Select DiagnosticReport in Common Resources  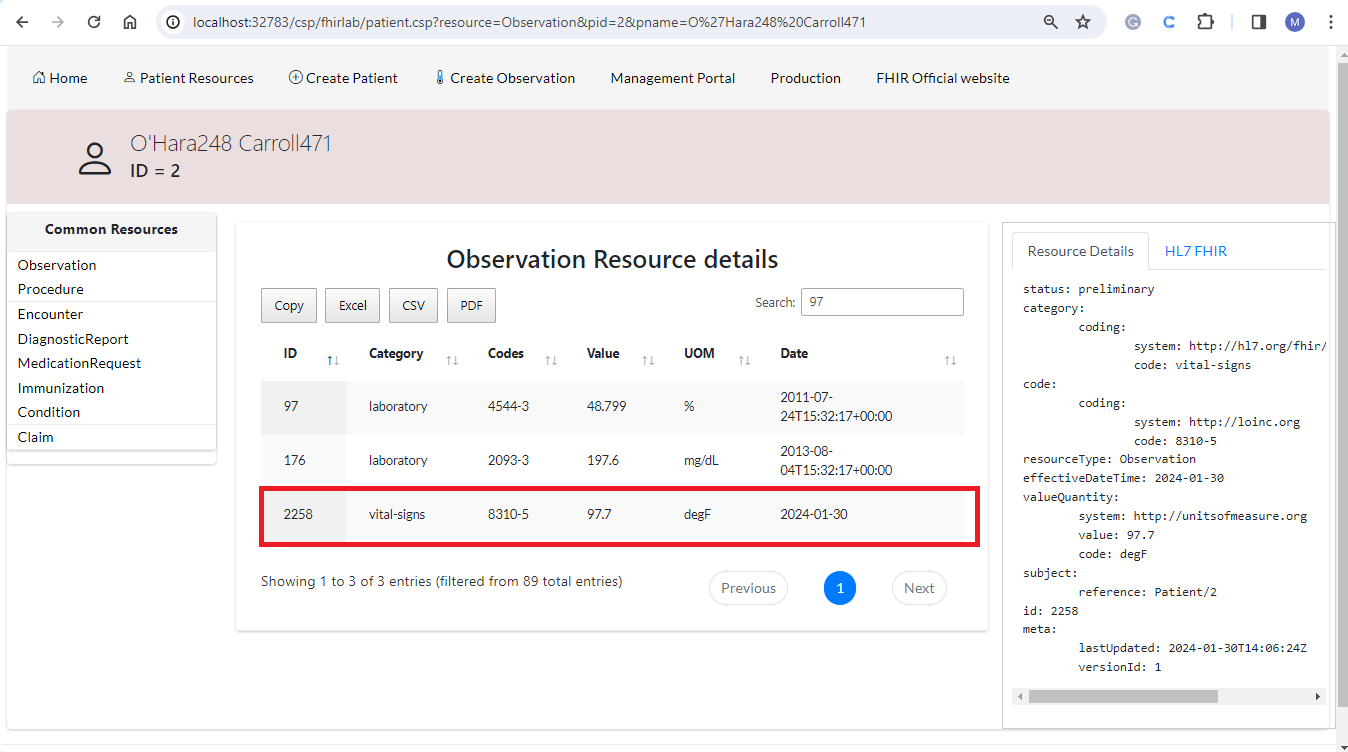73,339
